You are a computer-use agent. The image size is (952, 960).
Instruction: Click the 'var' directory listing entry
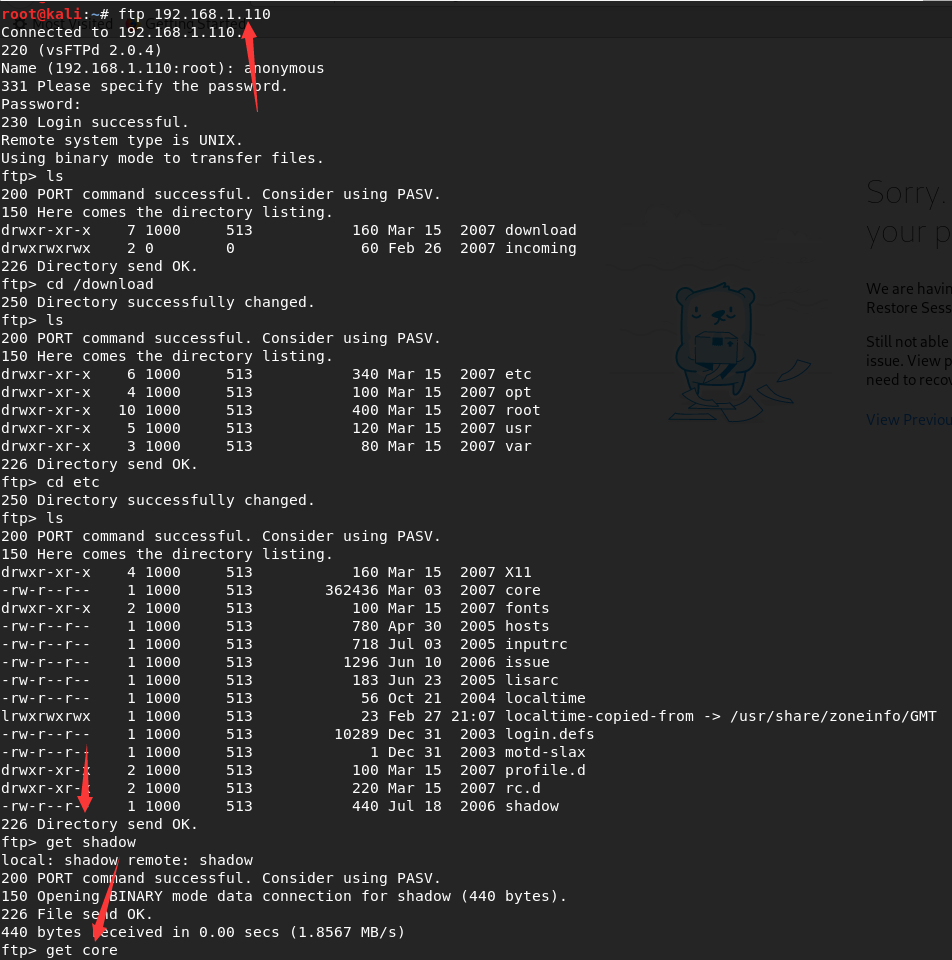point(518,446)
